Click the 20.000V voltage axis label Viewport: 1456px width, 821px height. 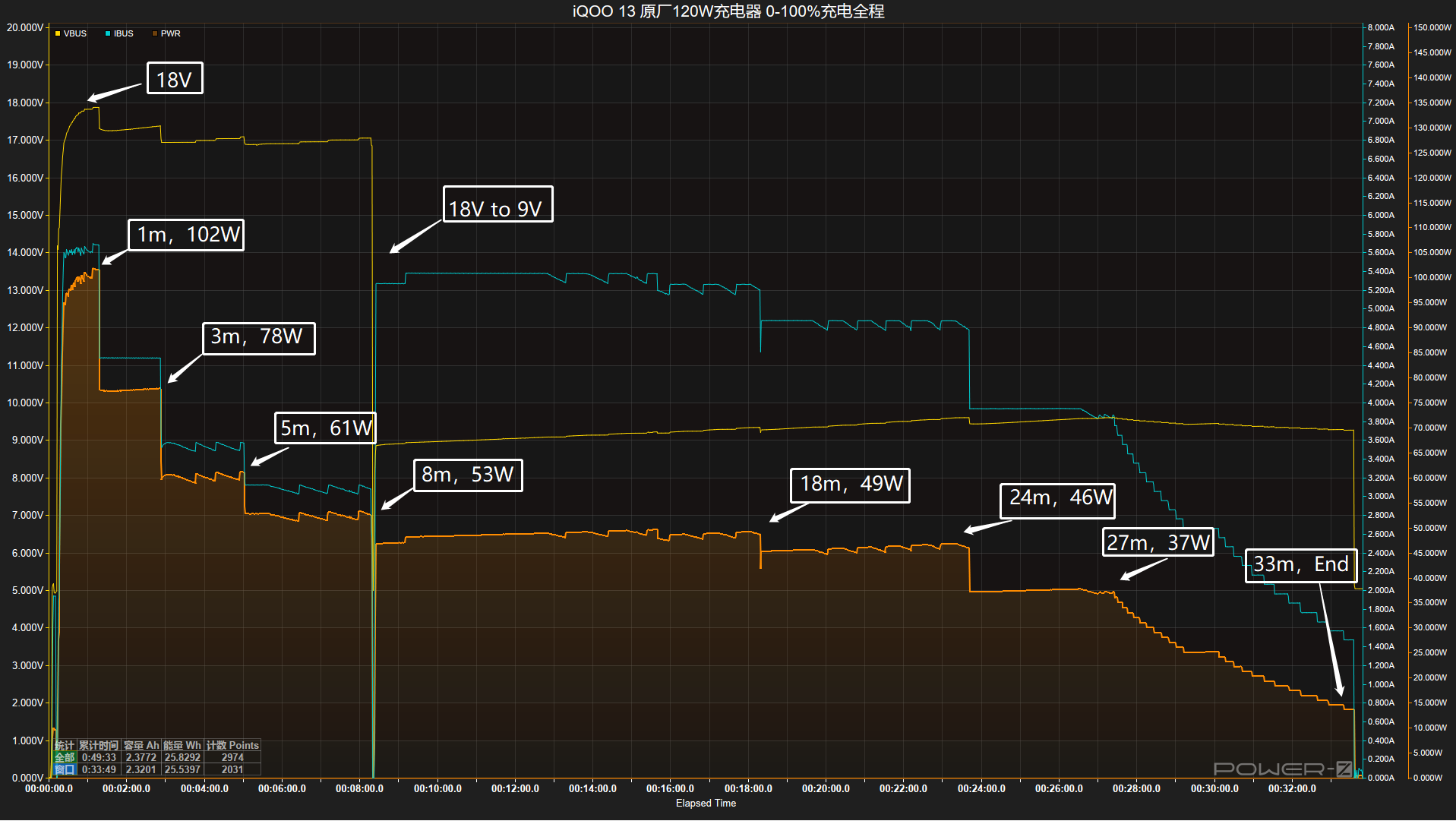point(25,27)
